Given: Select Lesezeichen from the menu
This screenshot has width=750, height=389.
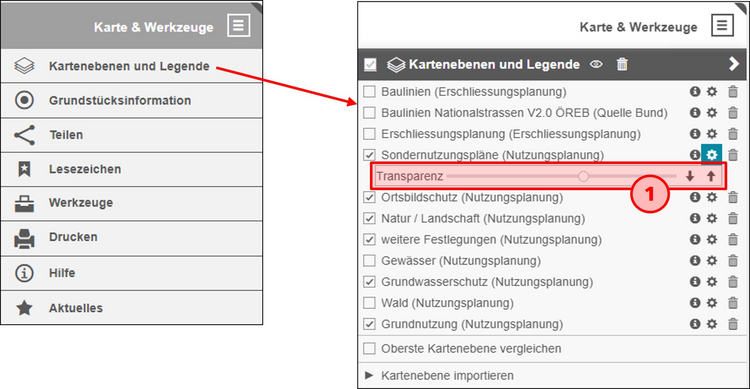Looking at the screenshot, I should click(132, 169).
